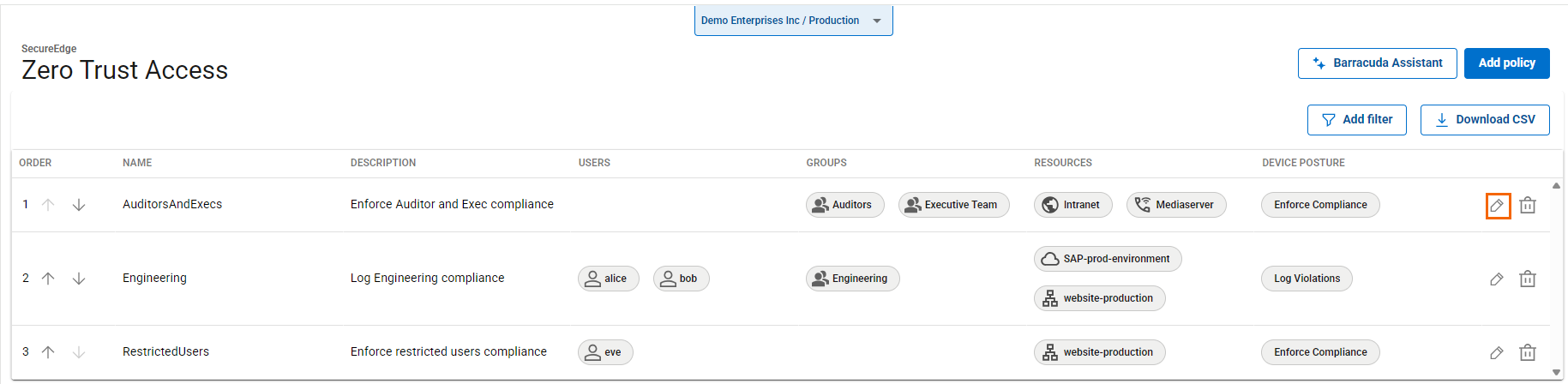Edit the Engineering policy

click(x=1497, y=279)
